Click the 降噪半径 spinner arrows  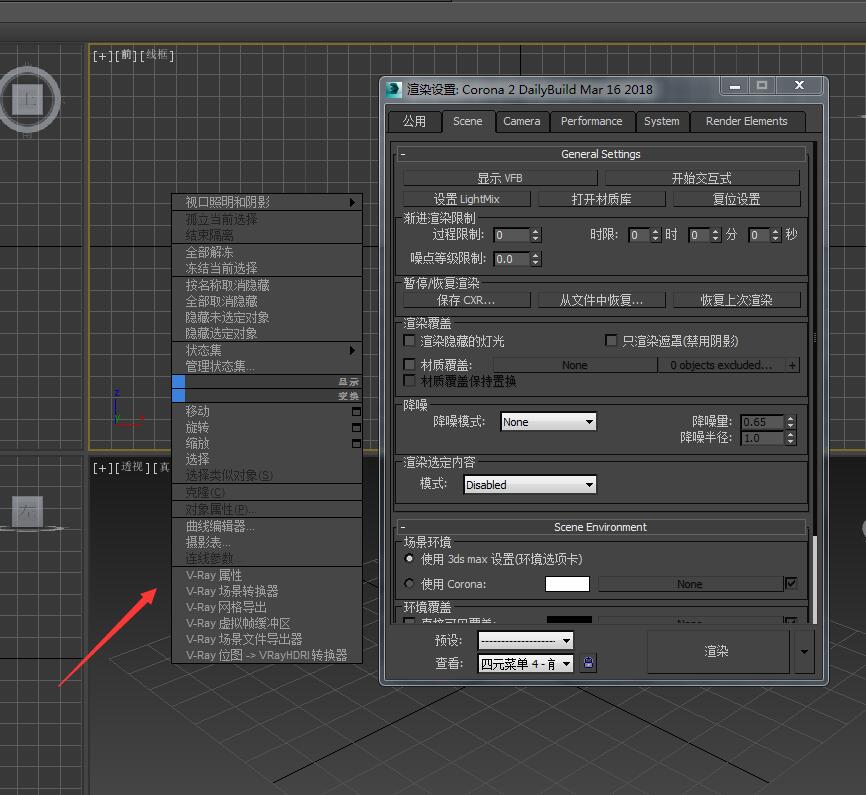790,438
